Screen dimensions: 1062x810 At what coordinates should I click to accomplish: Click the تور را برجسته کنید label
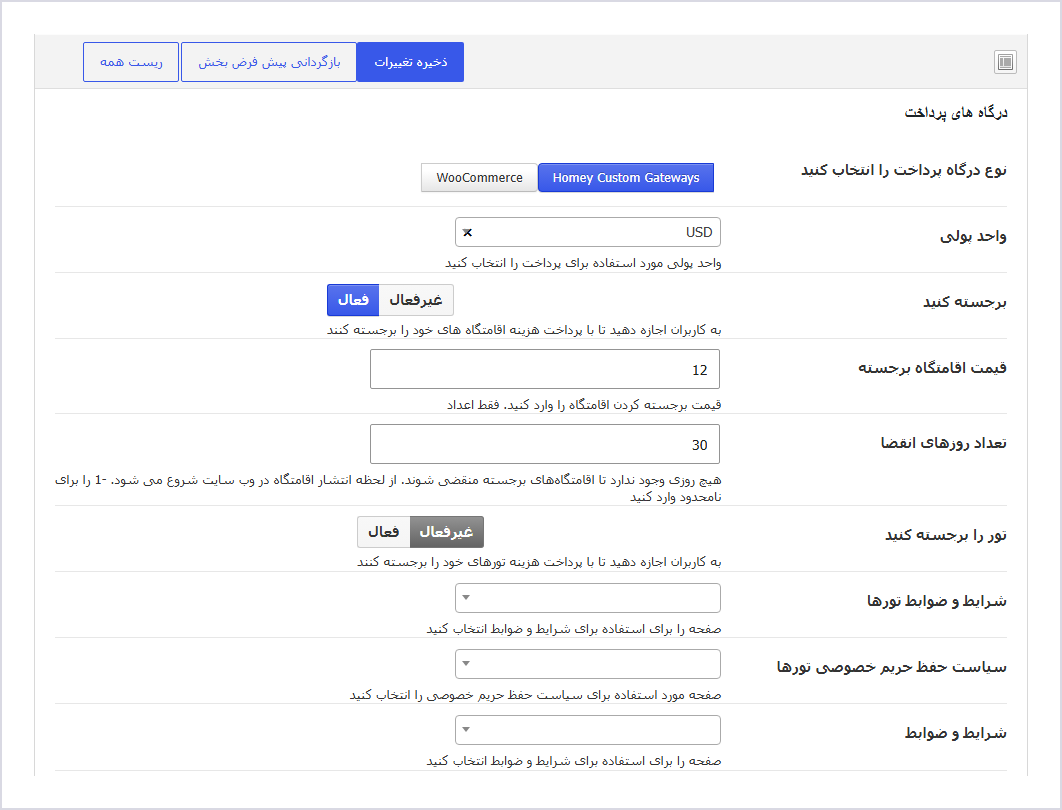(946, 535)
